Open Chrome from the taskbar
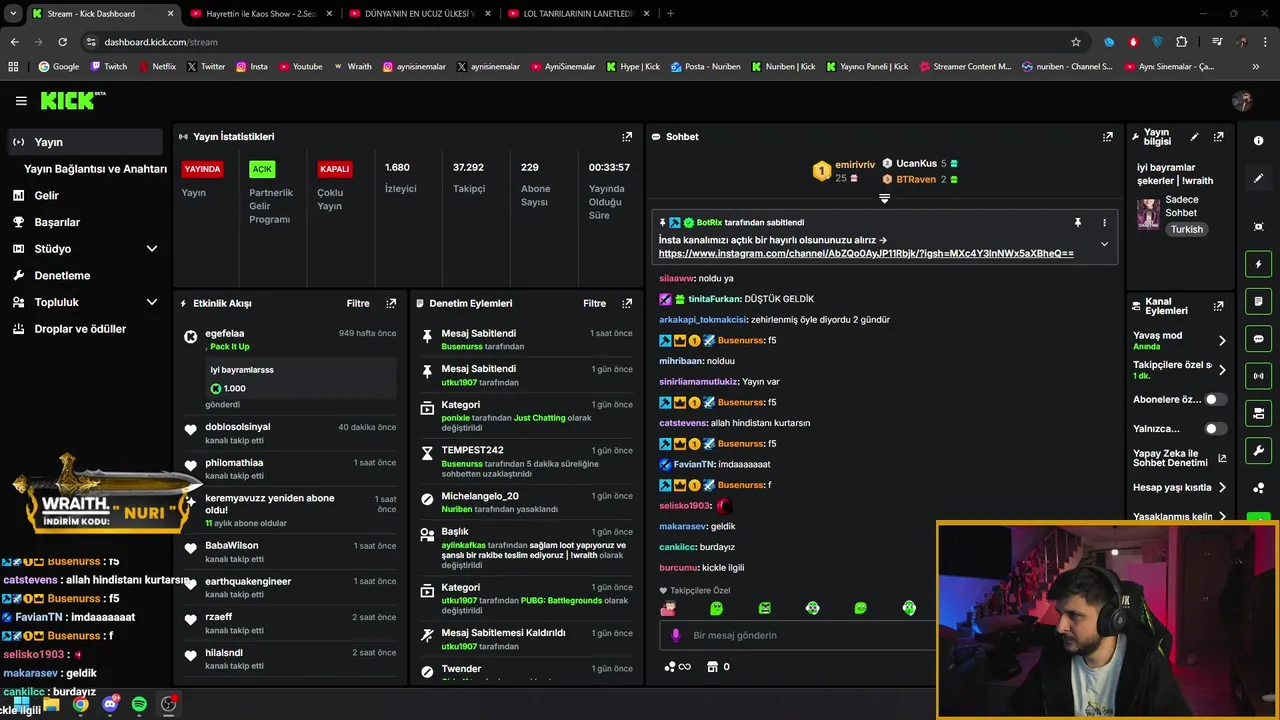 [80, 704]
